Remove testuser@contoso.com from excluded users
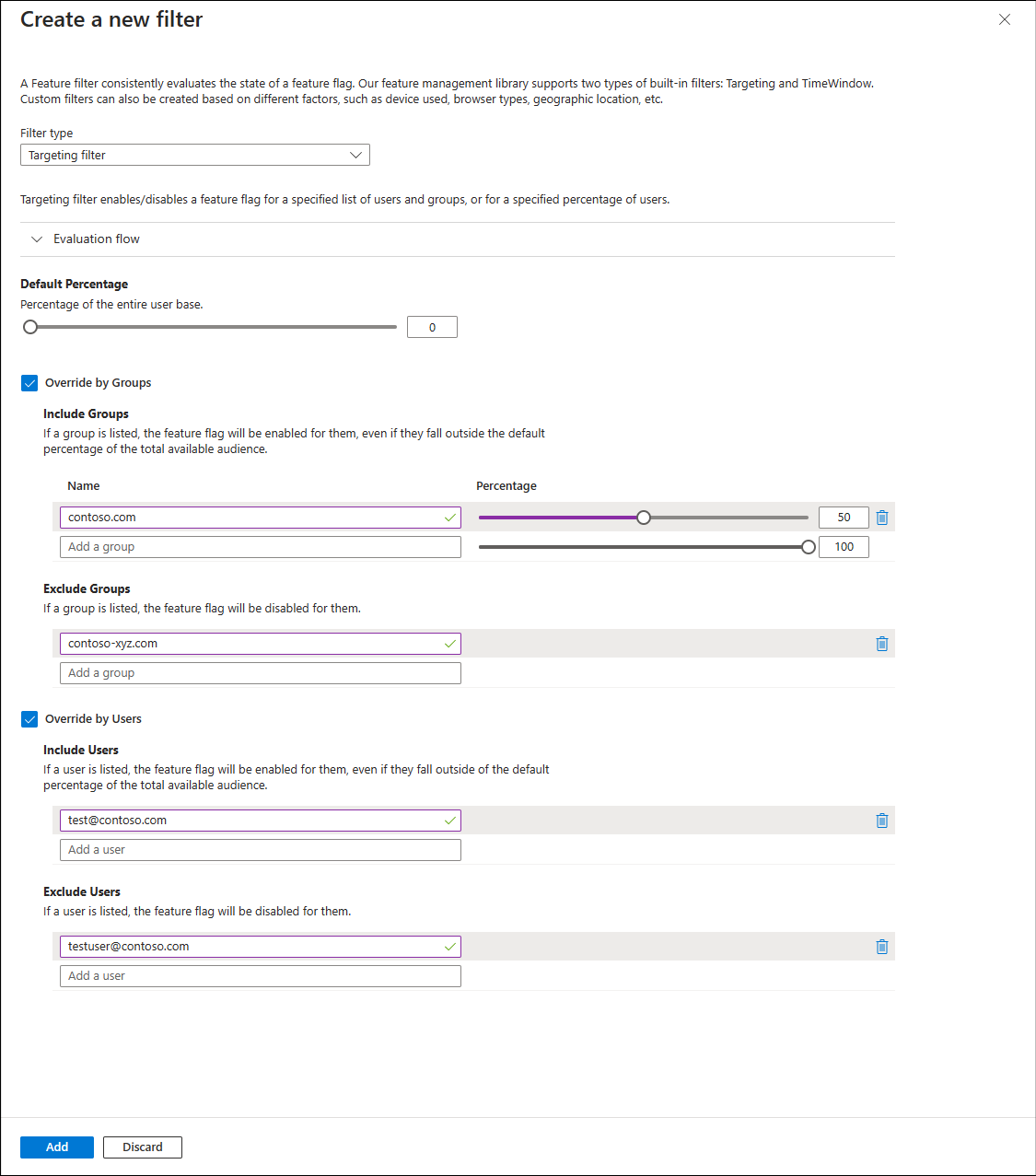This screenshot has width=1036, height=1176. click(882, 947)
